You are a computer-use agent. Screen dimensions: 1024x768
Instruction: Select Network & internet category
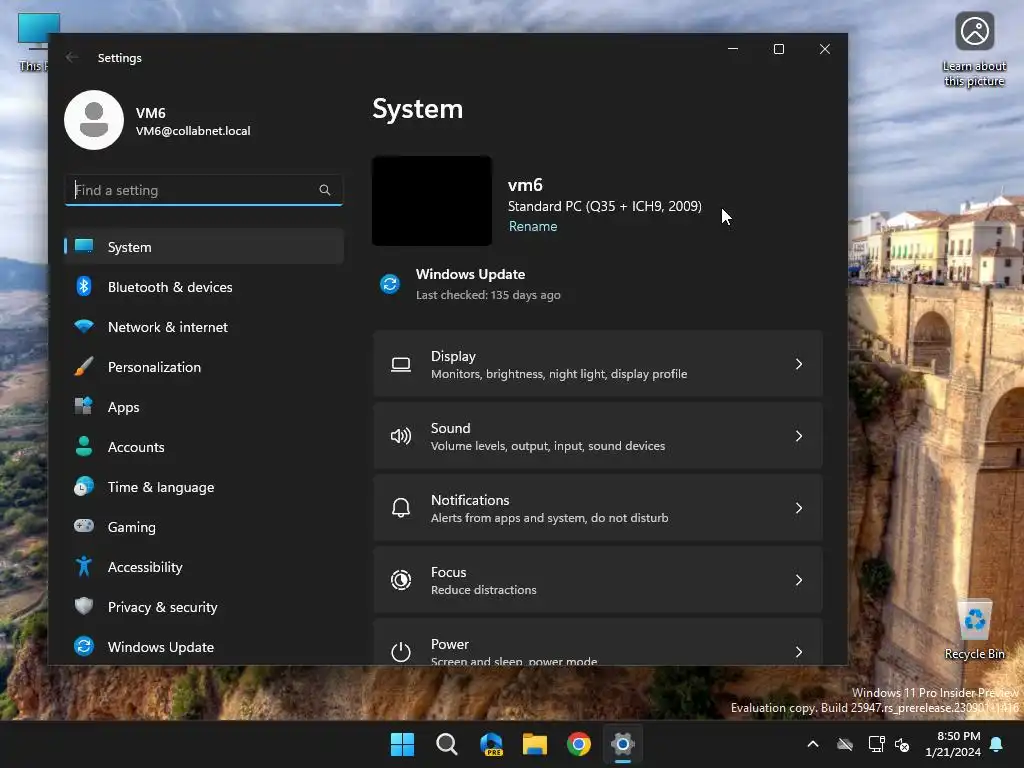[x=204, y=327]
